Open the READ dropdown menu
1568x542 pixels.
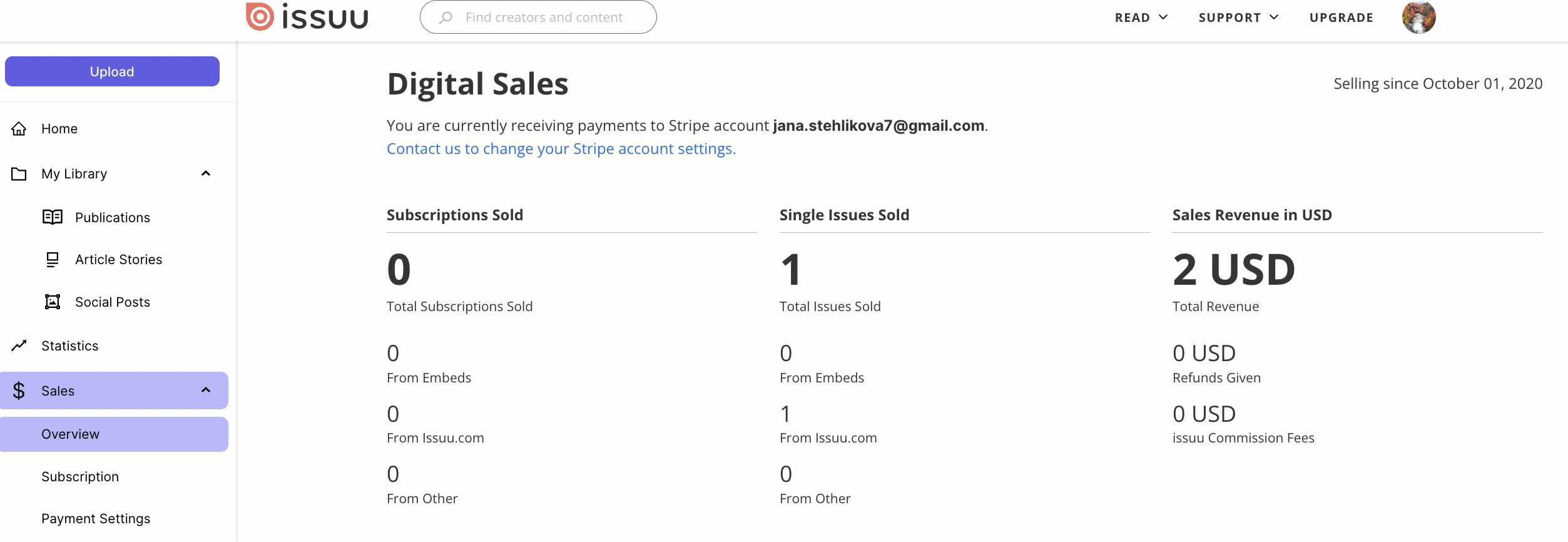coord(1141,18)
